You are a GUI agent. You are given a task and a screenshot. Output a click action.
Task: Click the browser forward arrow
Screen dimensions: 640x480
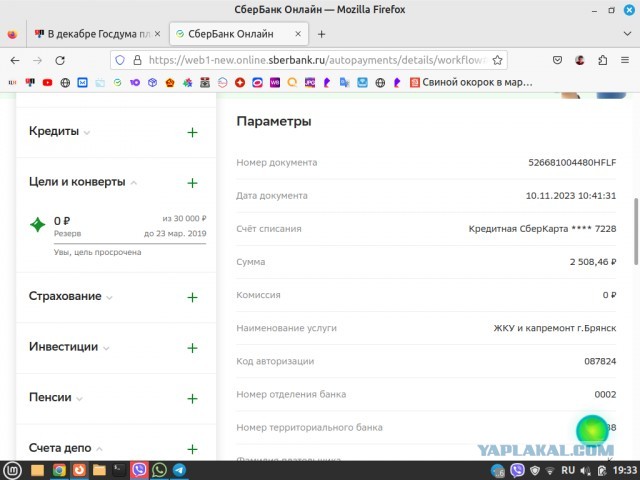(x=38, y=60)
